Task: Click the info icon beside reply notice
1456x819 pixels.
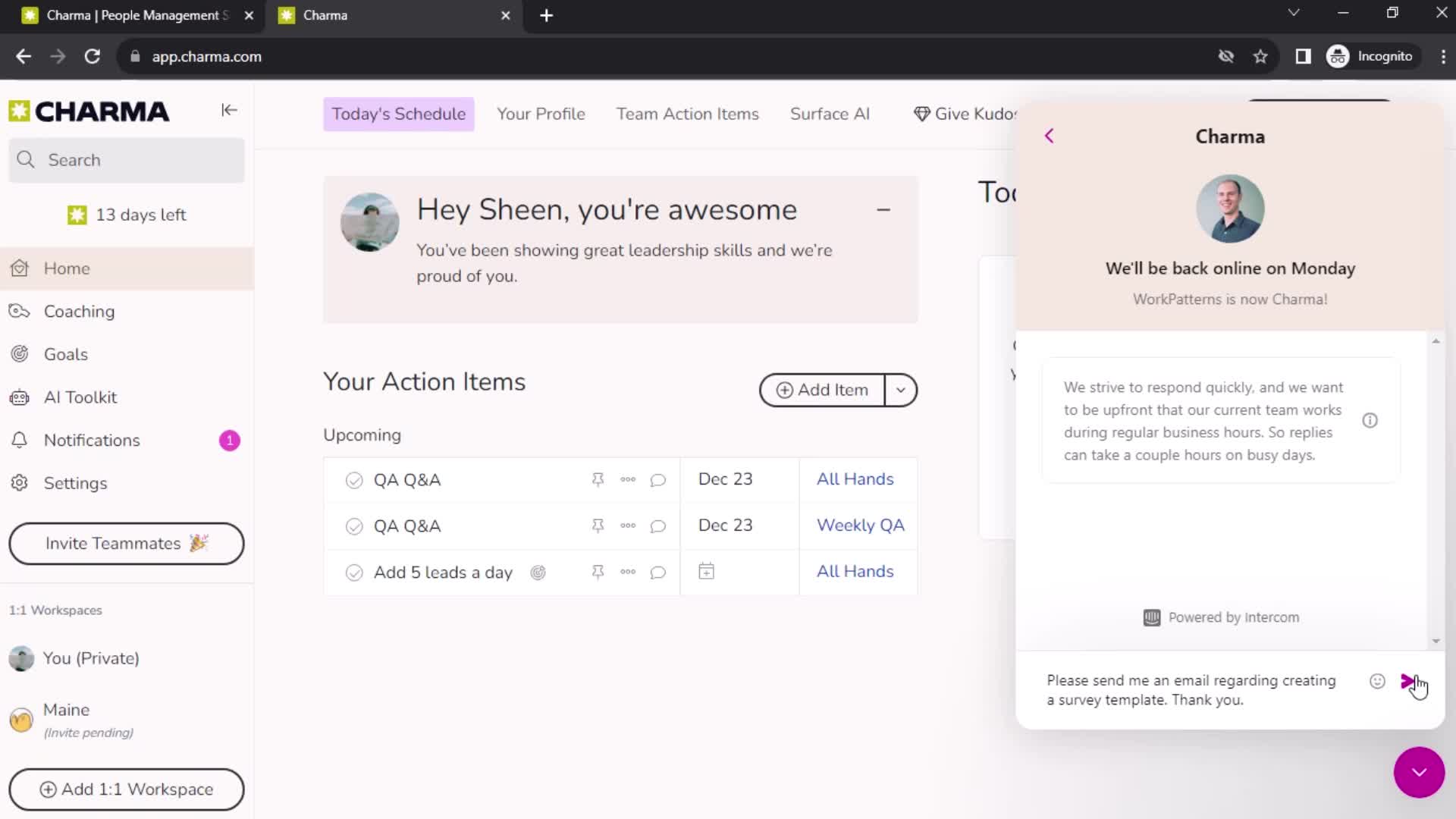Action: pyautogui.click(x=1370, y=421)
